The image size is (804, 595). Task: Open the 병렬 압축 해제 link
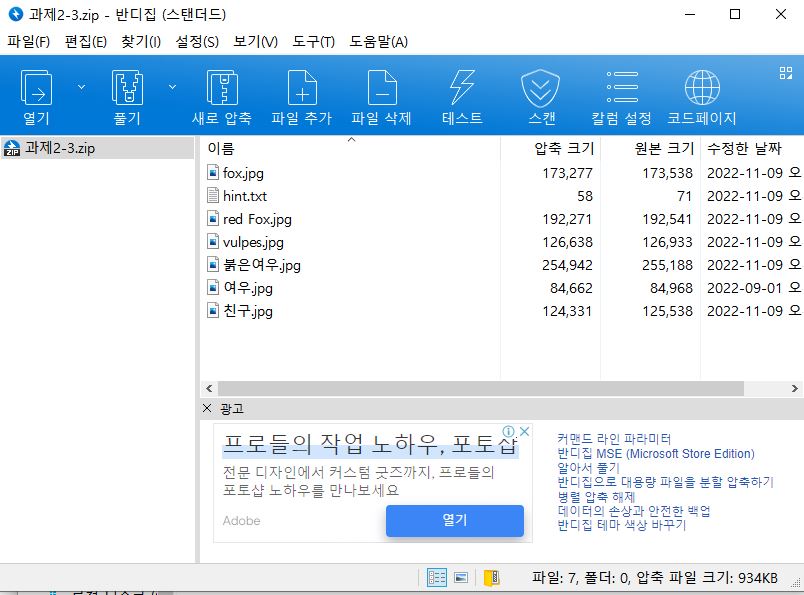(596, 497)
